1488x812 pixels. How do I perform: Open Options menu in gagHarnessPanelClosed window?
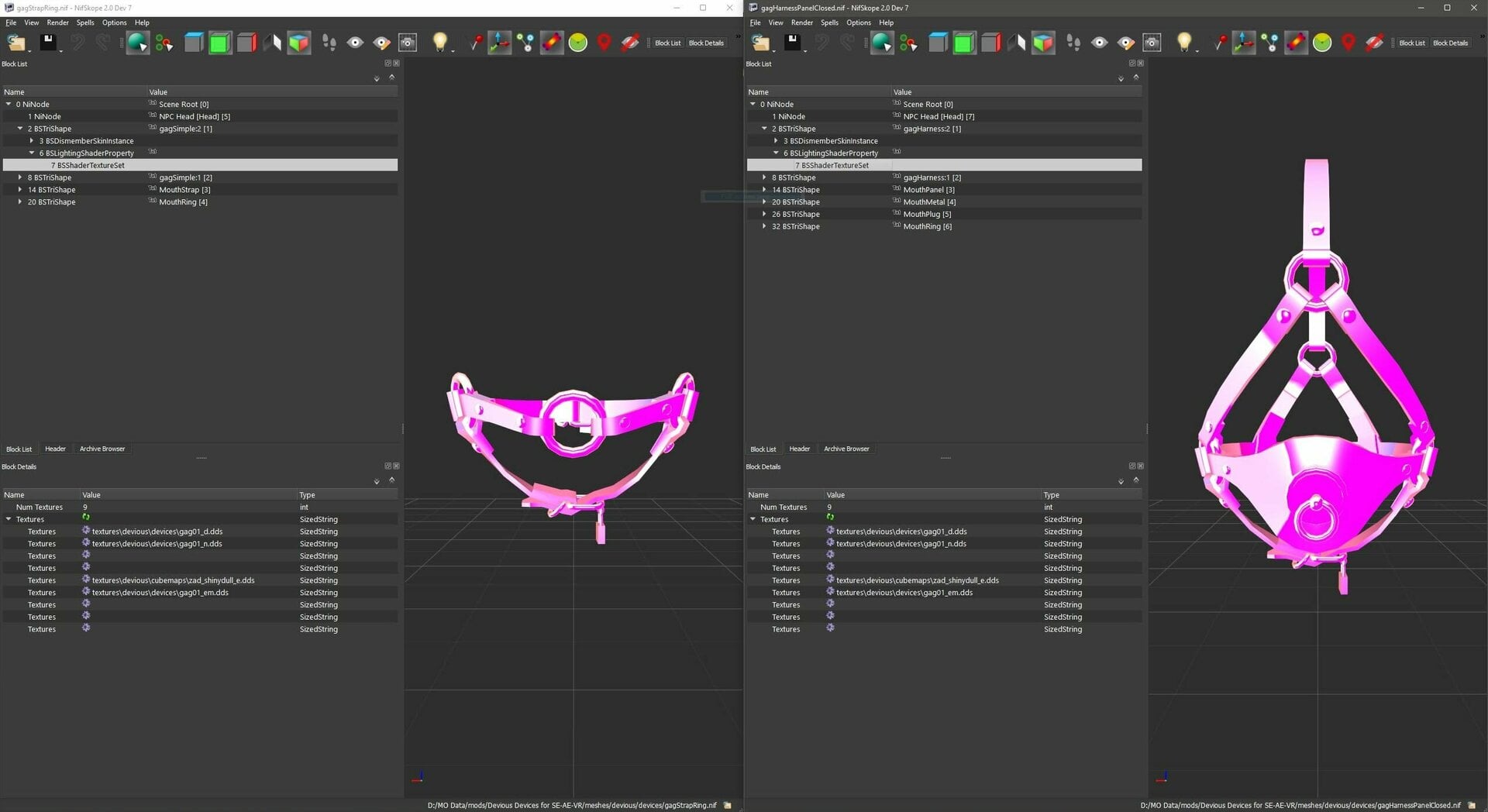point(859,22)
